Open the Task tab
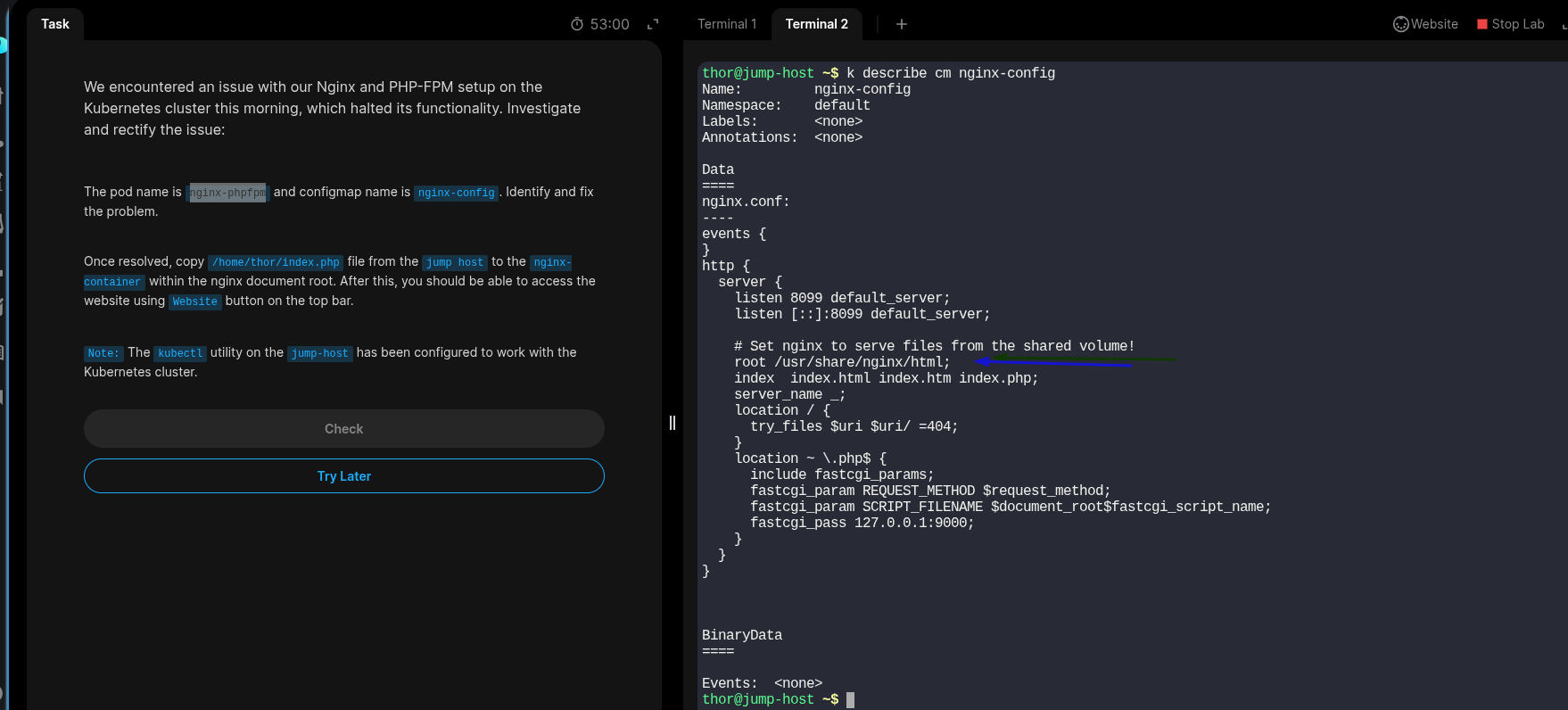Screen dimensions: 1568x710 point(54,24)
